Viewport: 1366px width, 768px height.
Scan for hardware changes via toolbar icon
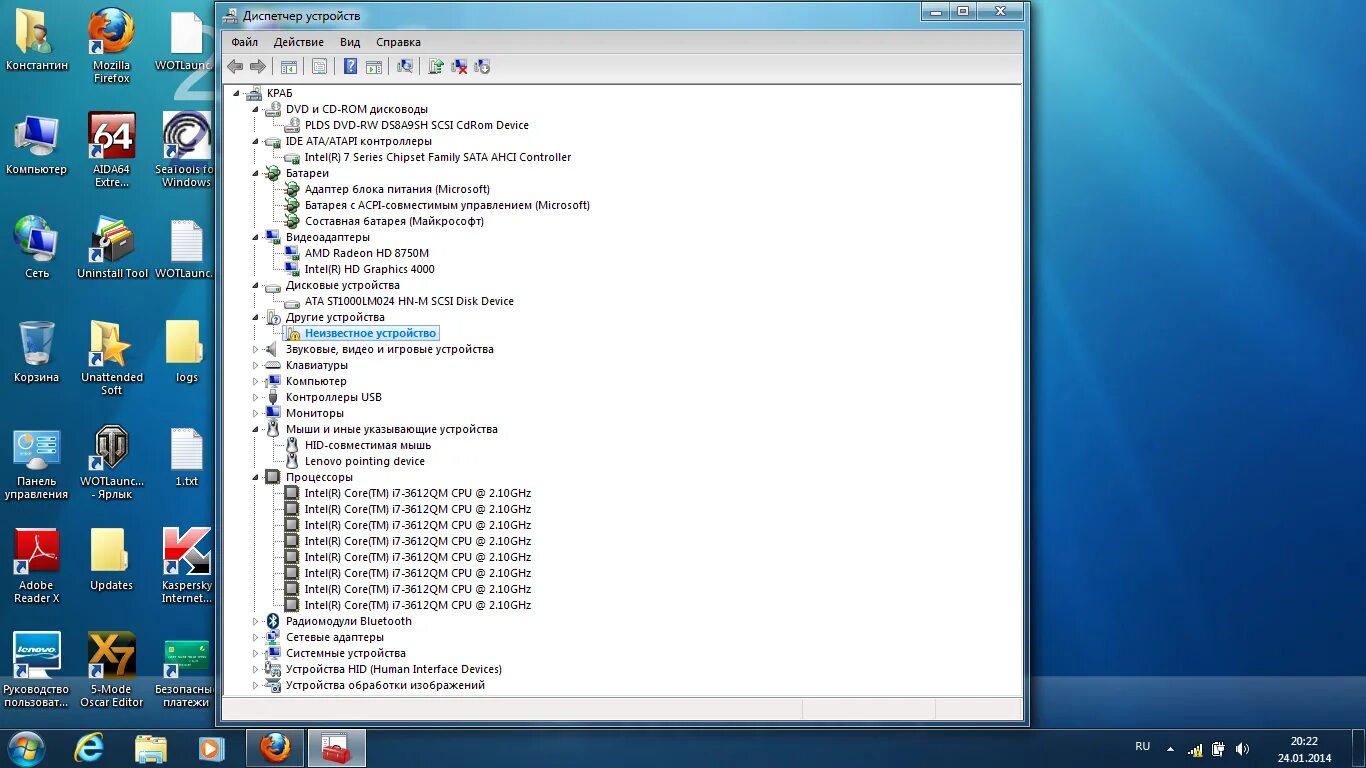pos(405,66)
